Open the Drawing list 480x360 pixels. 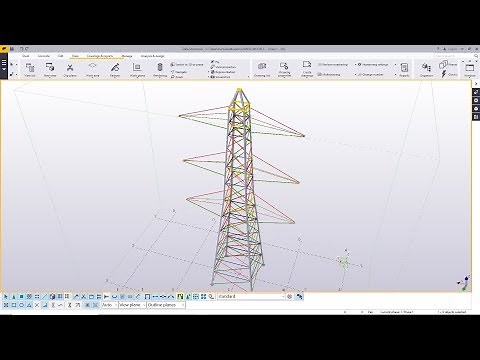262,69
